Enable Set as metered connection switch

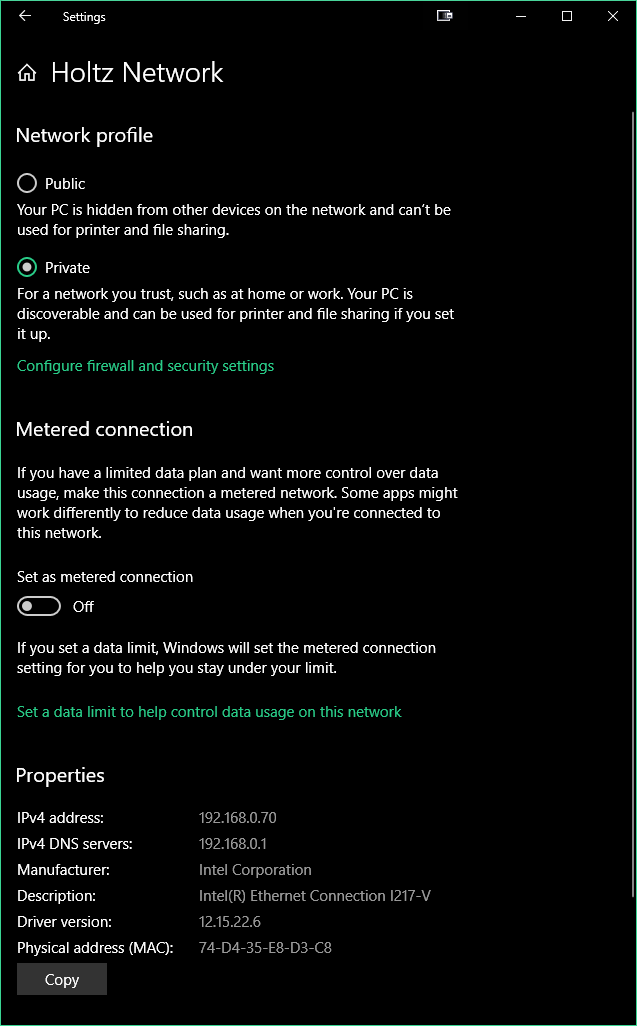[39, 607]
